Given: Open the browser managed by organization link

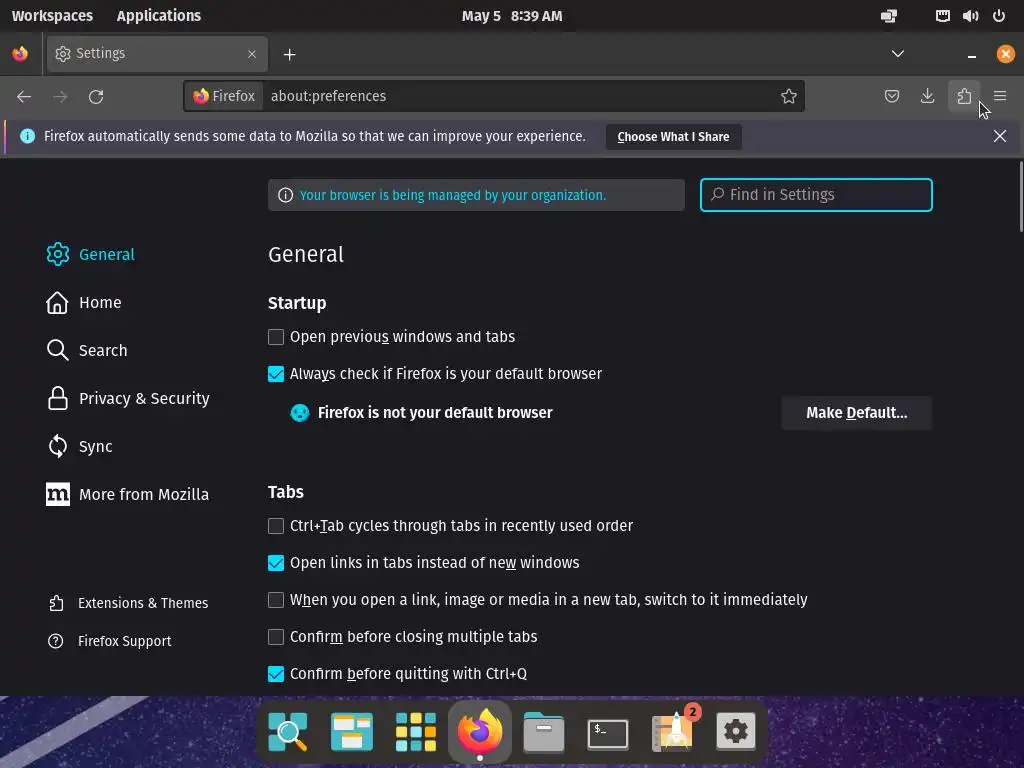Looking at the screenshot, I should [x=453, y=195].
